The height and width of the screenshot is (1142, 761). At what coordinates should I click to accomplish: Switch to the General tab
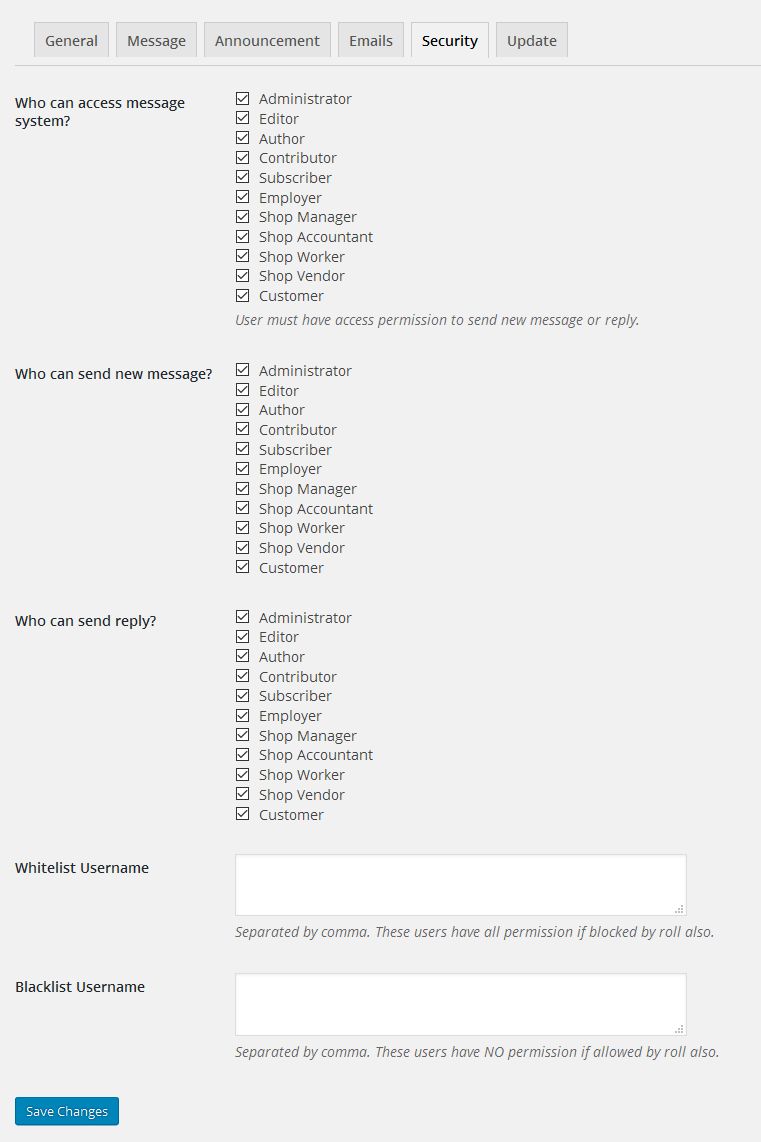pyautogui.click(x=71, y=40)
